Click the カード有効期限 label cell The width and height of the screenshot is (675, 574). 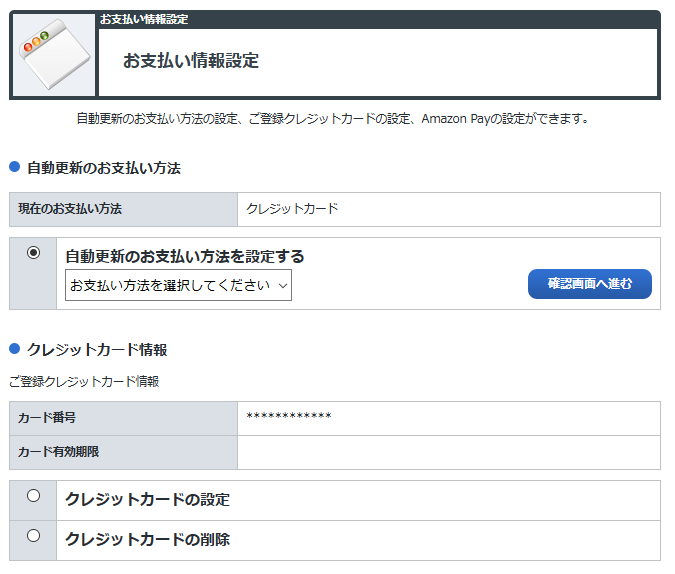pyautogui.click(x=124, y=452)
